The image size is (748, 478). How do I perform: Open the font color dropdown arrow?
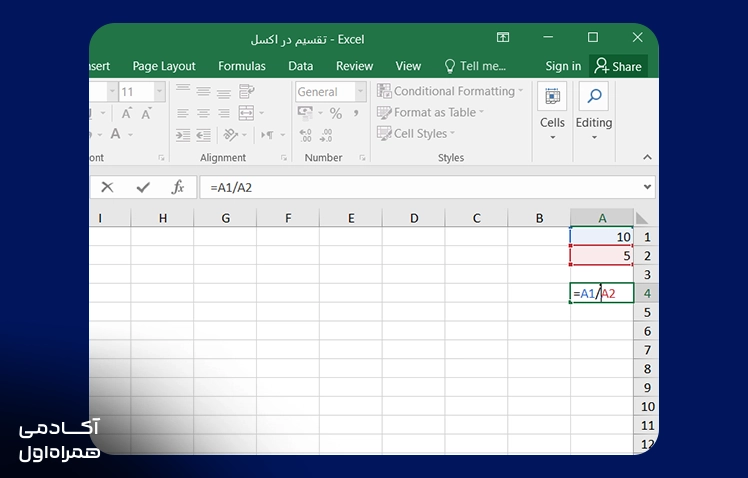pyautogui.click(x=130, y=135)
